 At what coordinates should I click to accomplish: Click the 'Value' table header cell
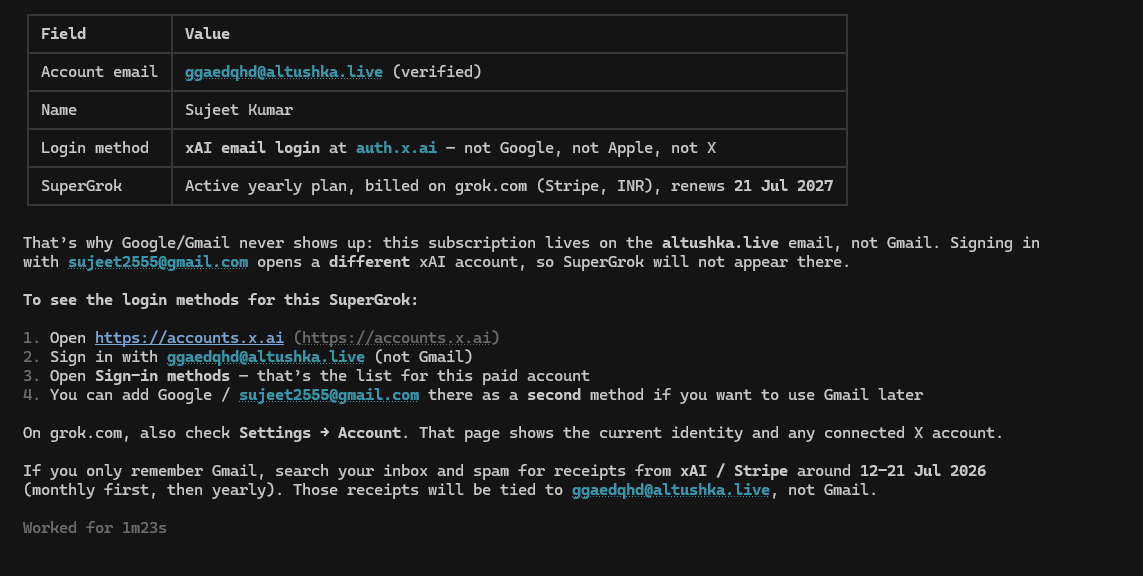(510, 34)
